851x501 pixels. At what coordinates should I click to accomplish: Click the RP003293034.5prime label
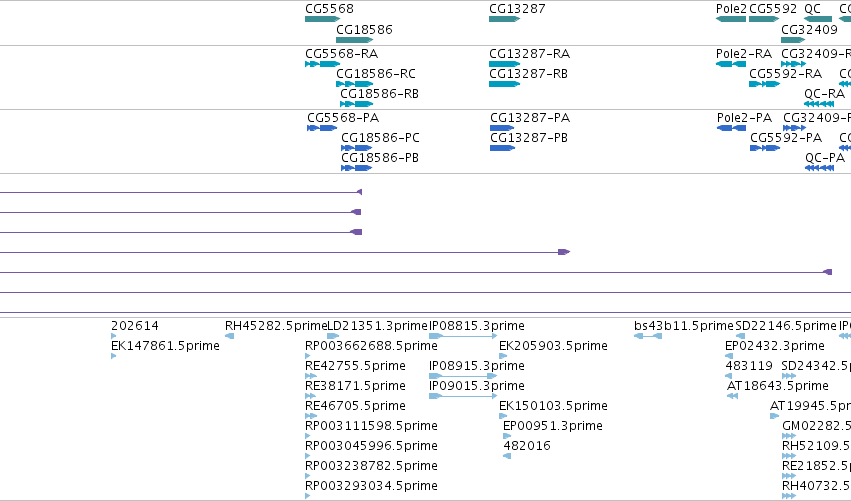[371, 486]
